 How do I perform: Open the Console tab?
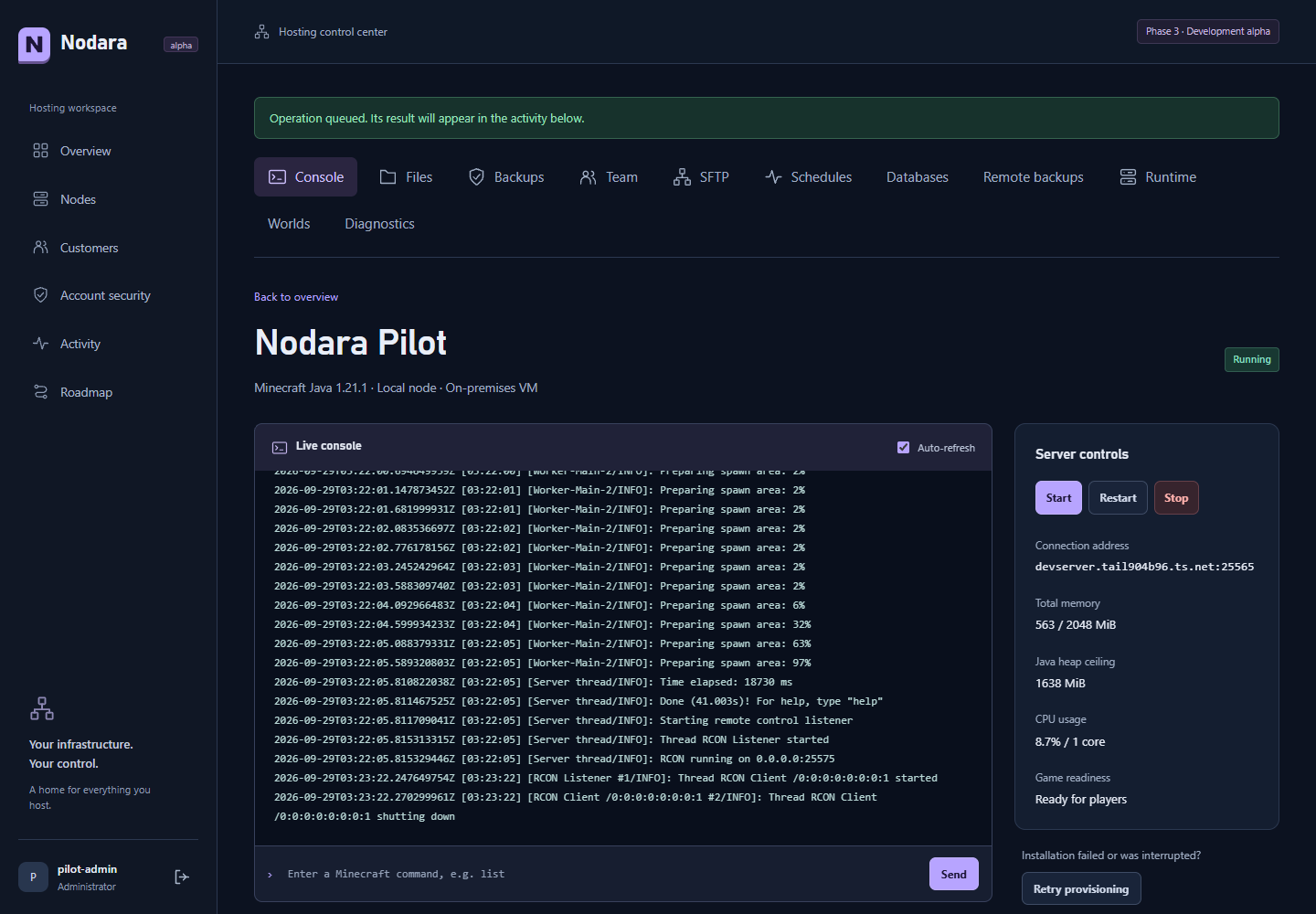click(305, 177)
